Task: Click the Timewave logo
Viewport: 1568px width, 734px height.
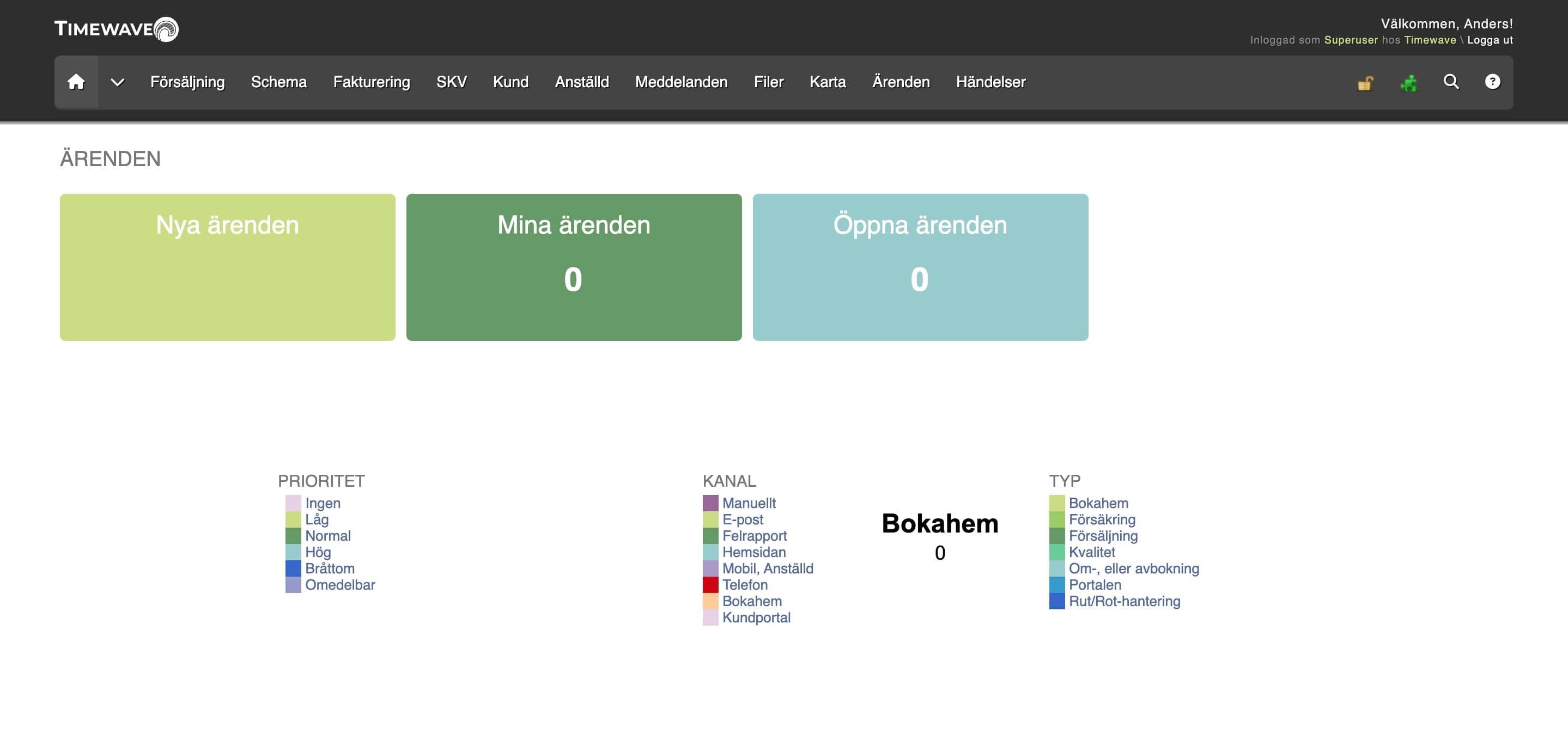Action: pos(116,28)
